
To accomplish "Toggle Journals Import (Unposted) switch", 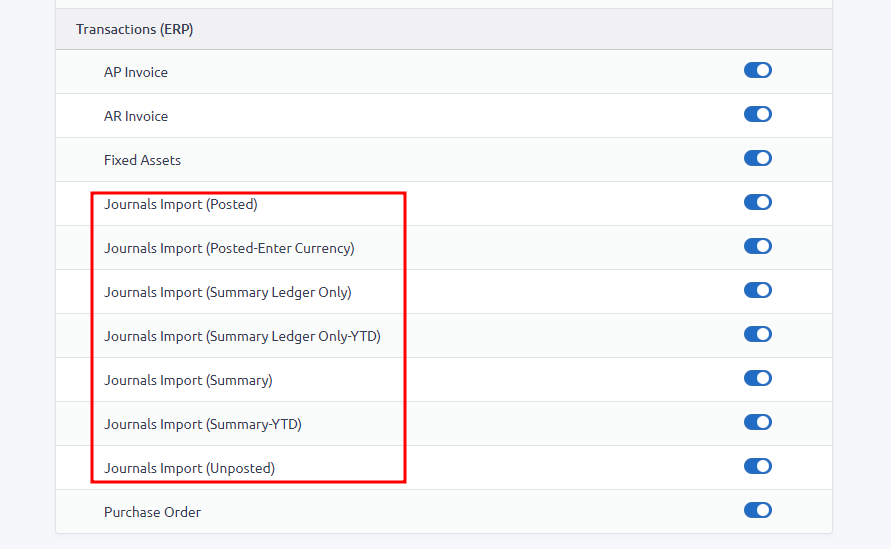I will (x=757, y=466).
